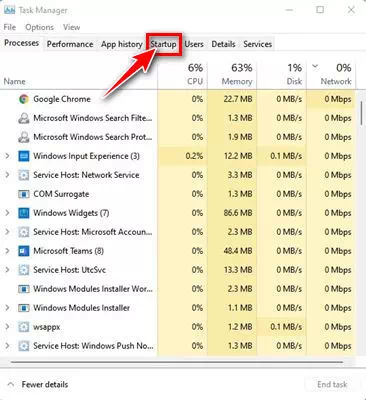Expand the Microsoft Teams process group

(7, 251)
